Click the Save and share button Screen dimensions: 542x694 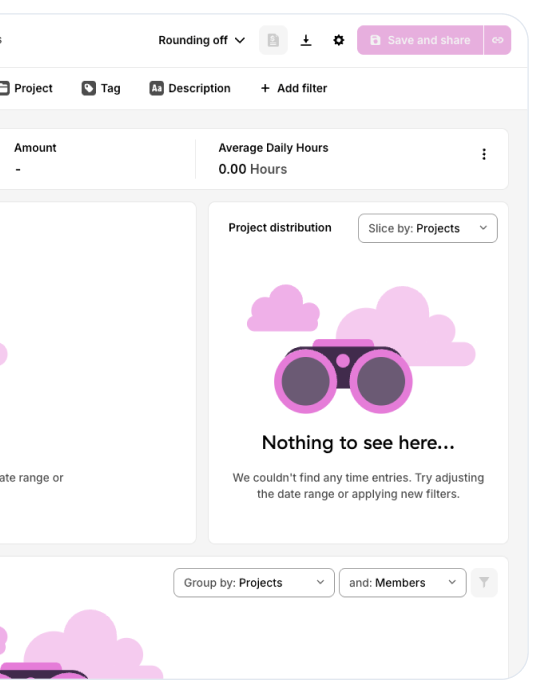(420, 40)
